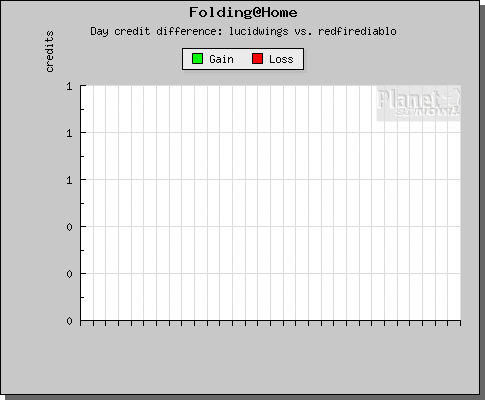Select the Gain legend label text

[221, 59]
